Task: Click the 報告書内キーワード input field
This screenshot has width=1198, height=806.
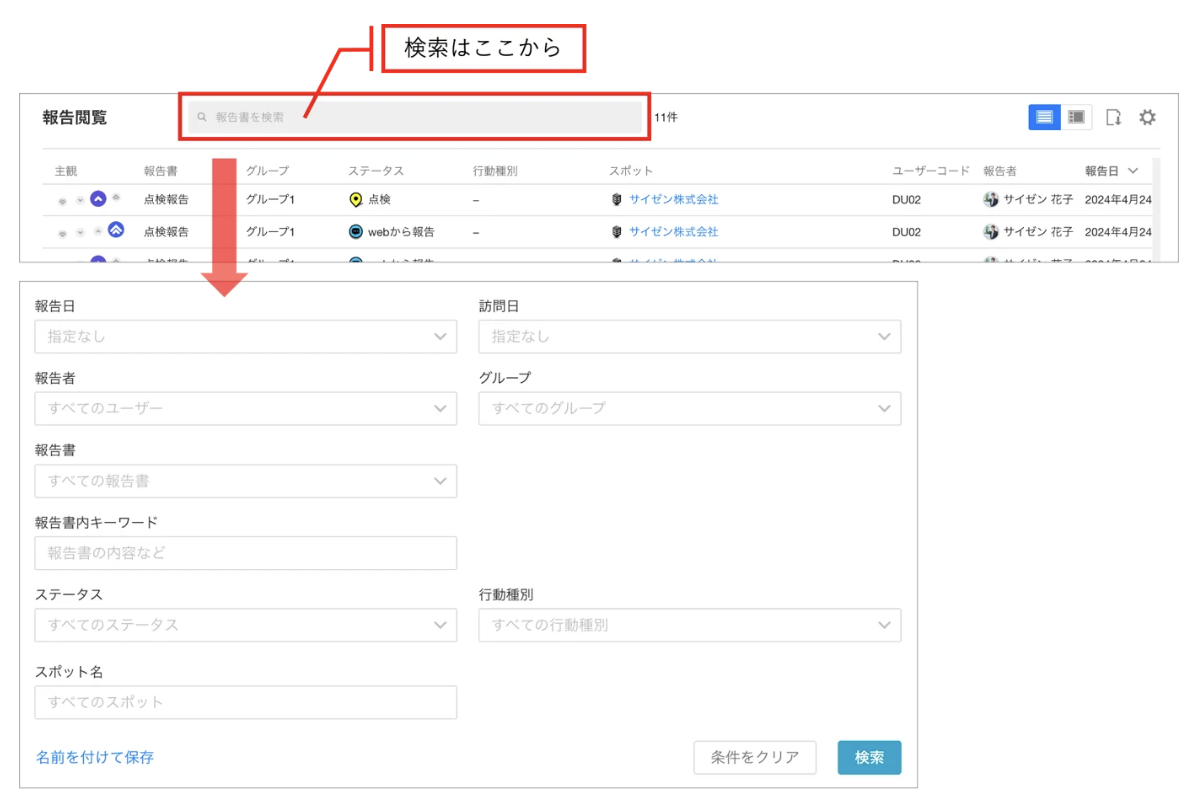Action: [245, 553]
